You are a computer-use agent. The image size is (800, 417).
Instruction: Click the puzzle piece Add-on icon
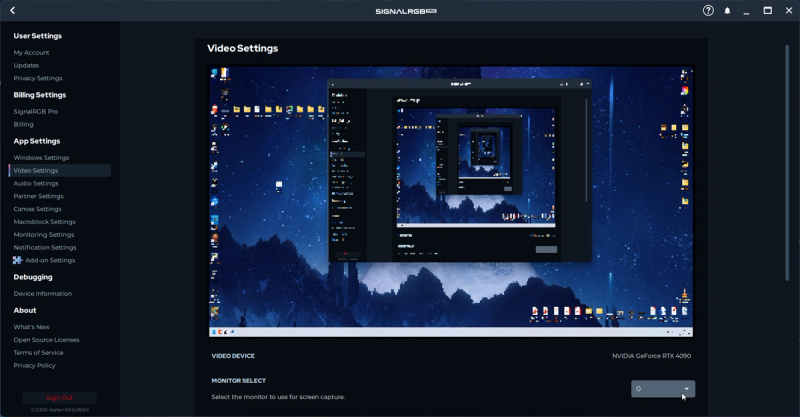click(17, 260)
